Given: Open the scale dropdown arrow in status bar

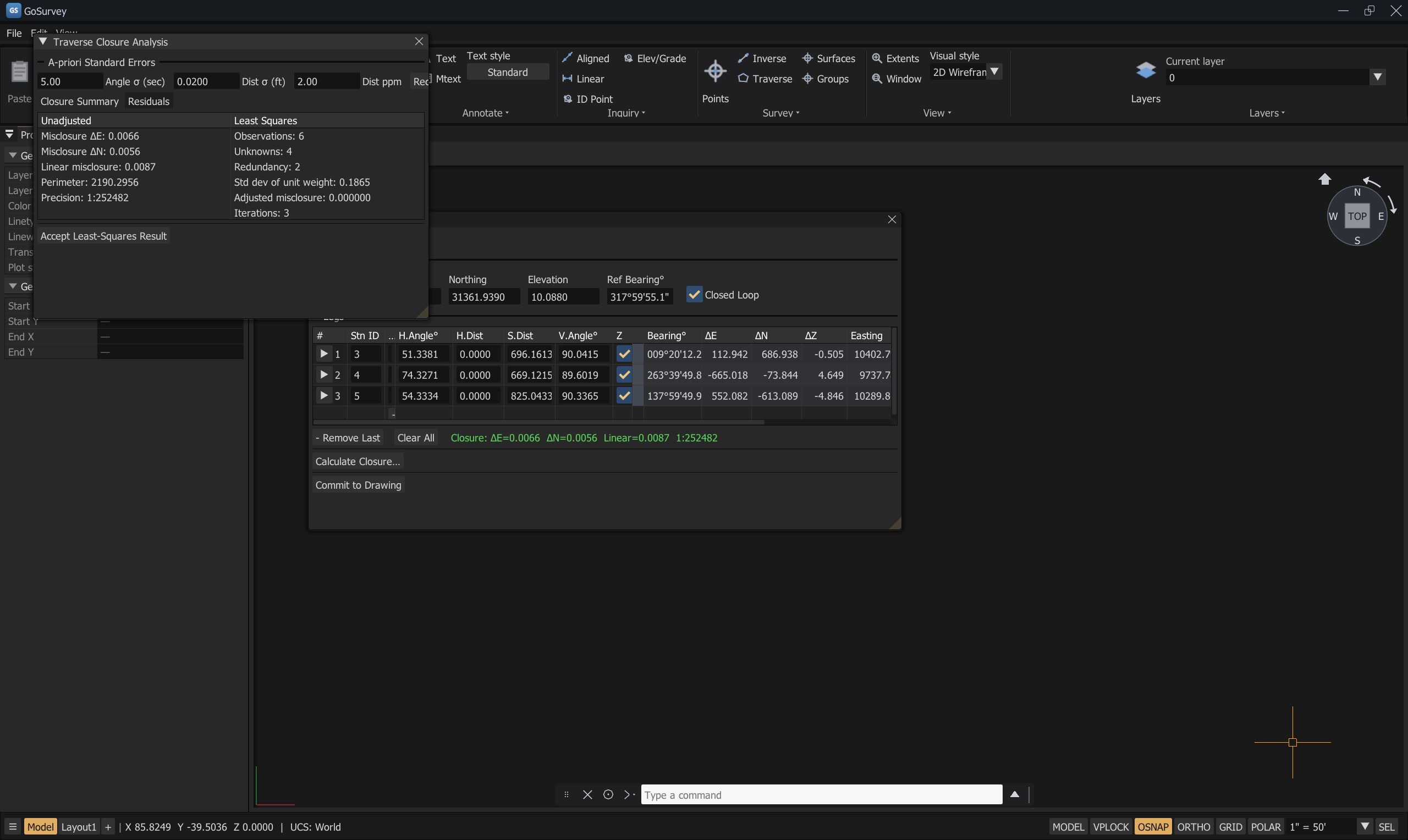Looking at the screenshot, I should pos(1365,826).
